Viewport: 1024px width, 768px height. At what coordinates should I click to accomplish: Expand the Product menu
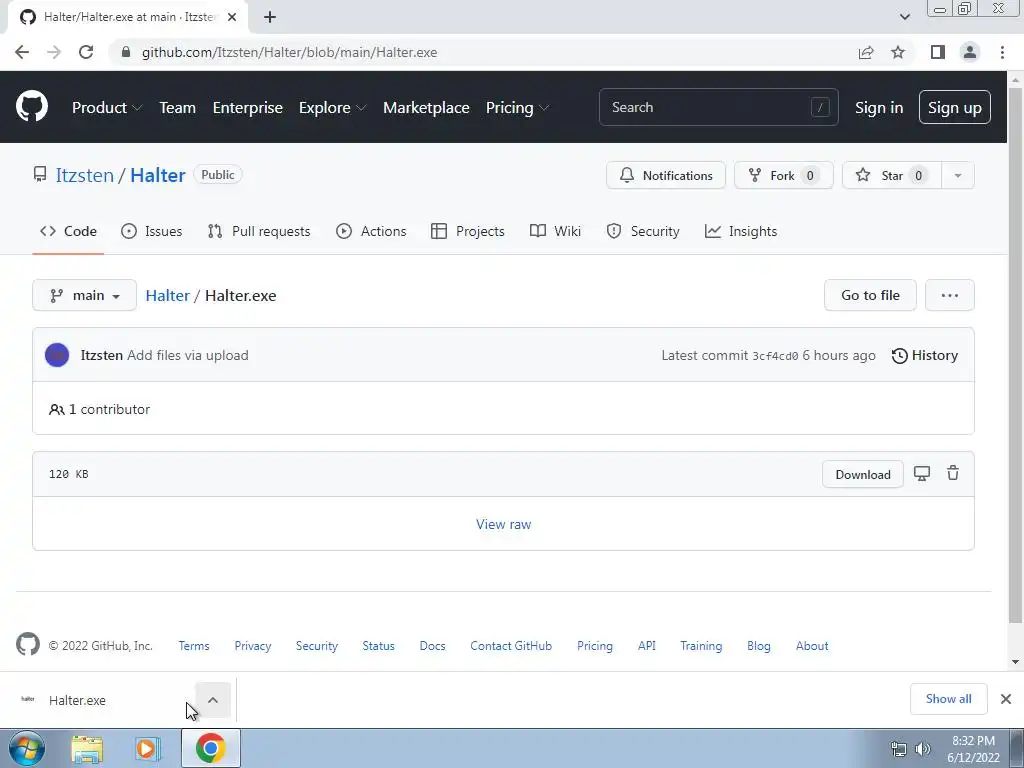(x=106, y=108)
